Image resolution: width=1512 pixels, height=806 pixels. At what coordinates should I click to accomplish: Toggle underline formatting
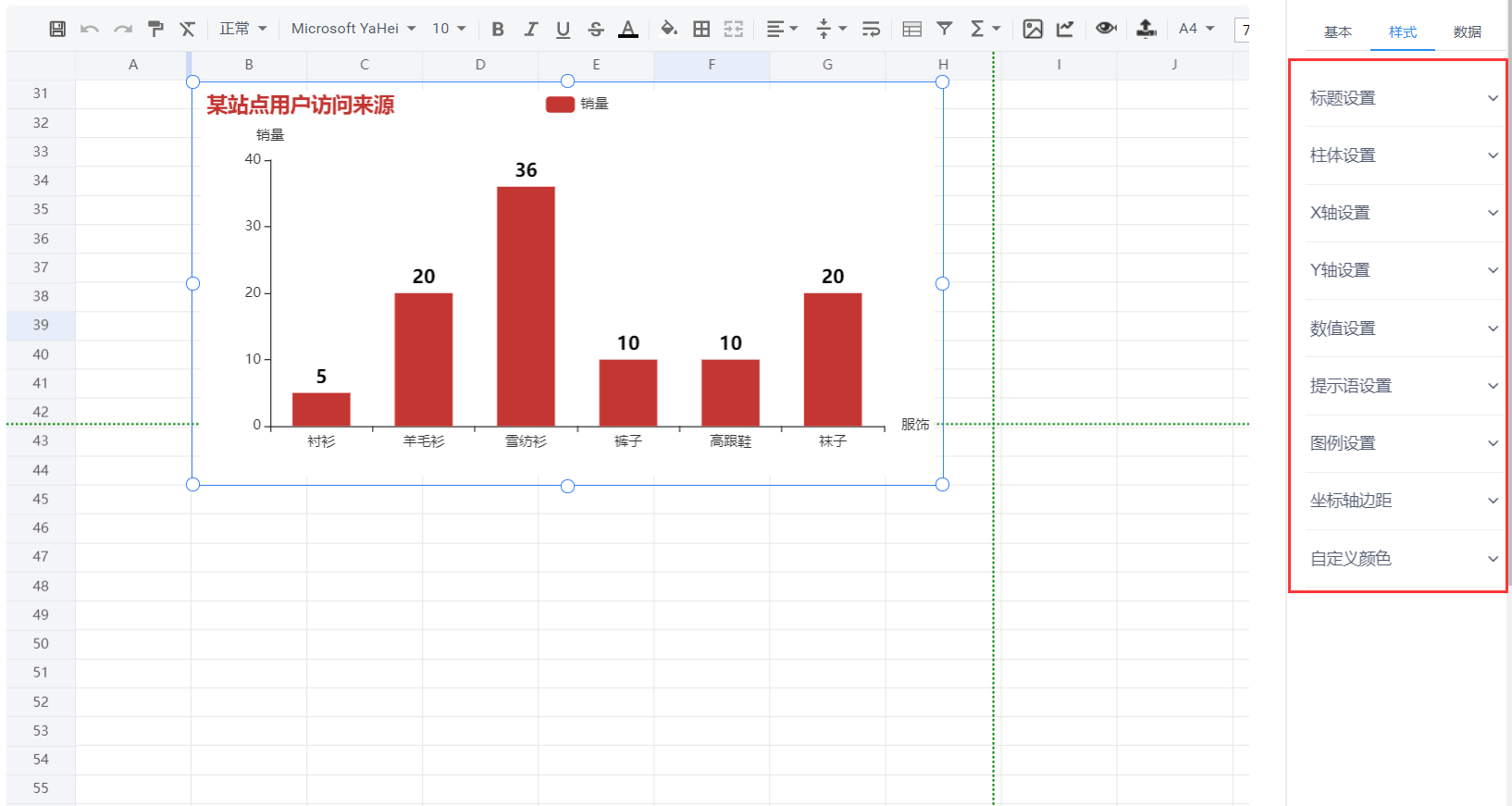click(563, 29)
